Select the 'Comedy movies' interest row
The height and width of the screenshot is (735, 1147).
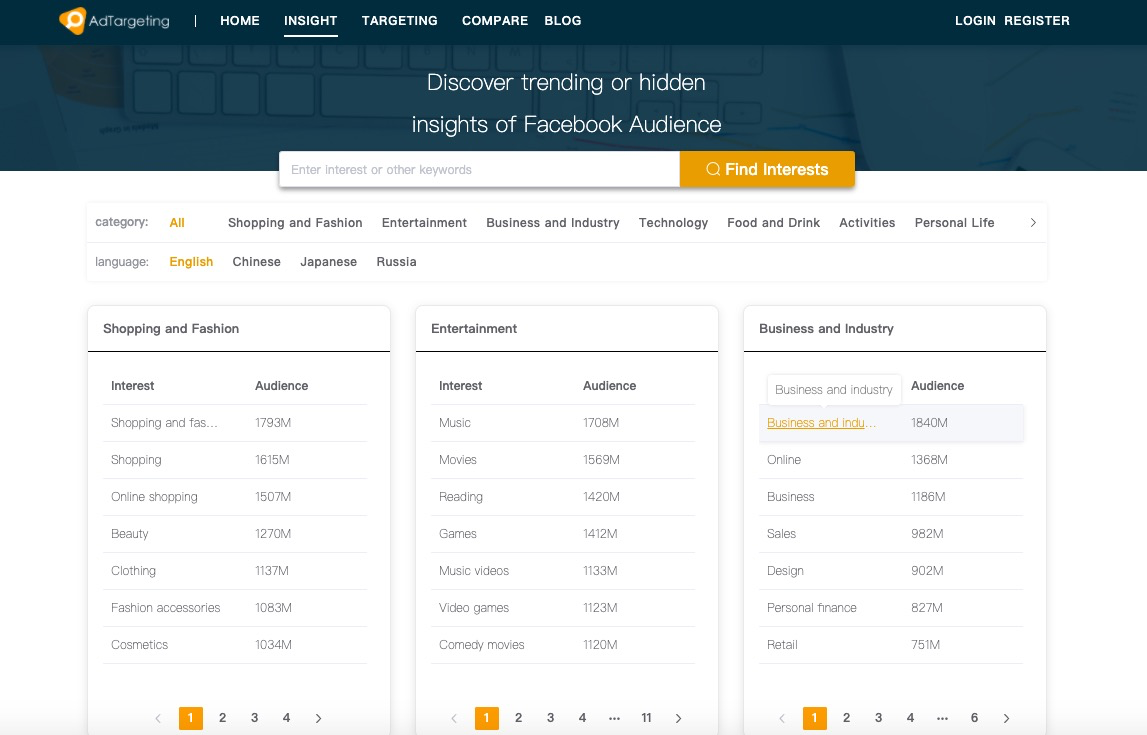(563, 645)
